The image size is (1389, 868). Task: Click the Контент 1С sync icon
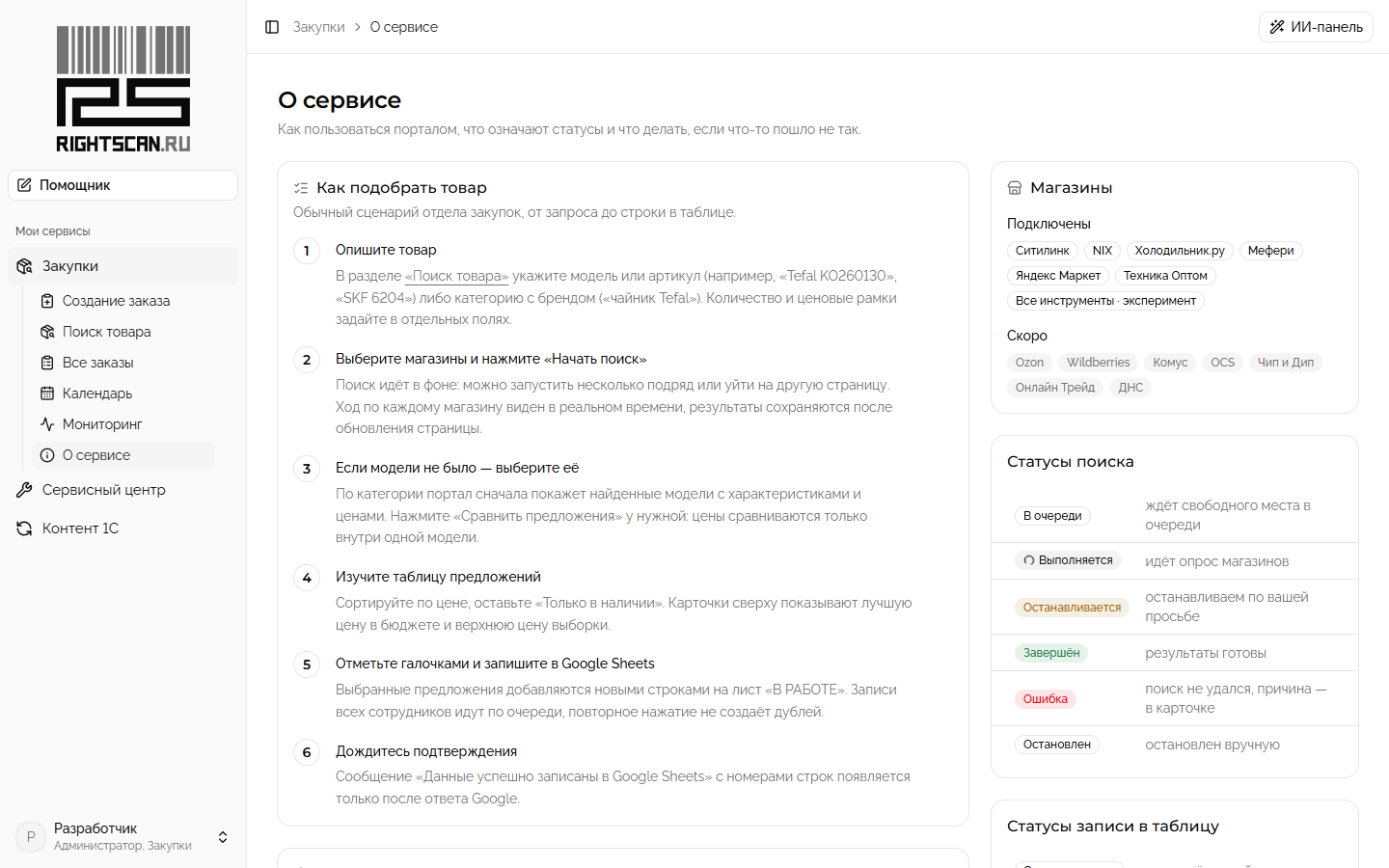(x=24, y=529)
